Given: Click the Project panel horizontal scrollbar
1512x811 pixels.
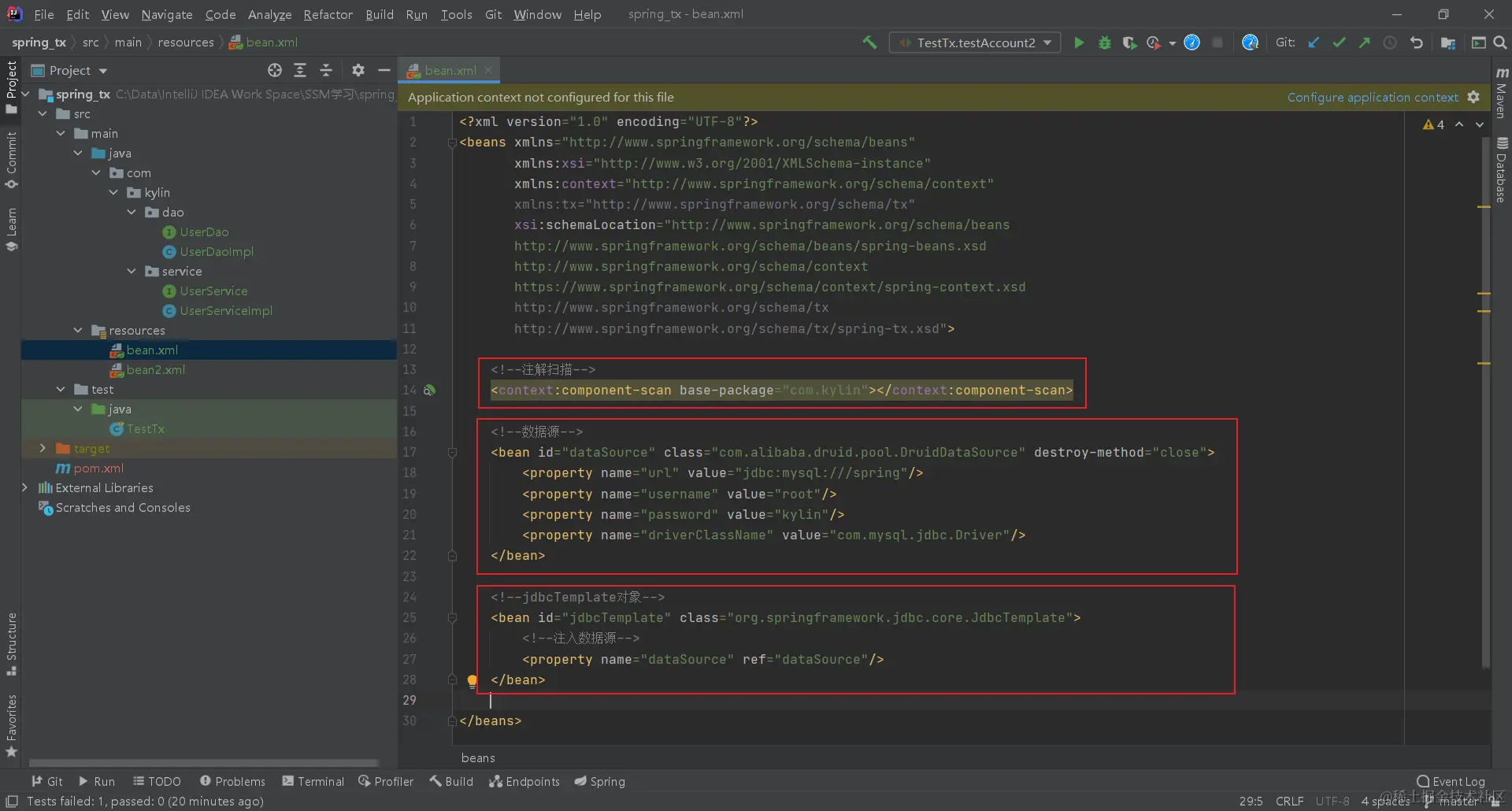Looking at the screenshot, I should pyautogui.click(x=204, y=762).
